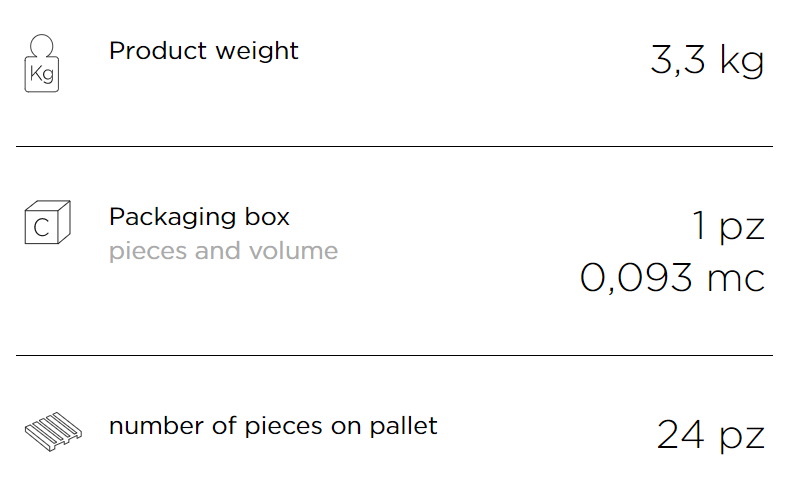Select the Product weight label
Viewport: 795px width, 499px height.
pyautogui.click(x=203, y=52)
